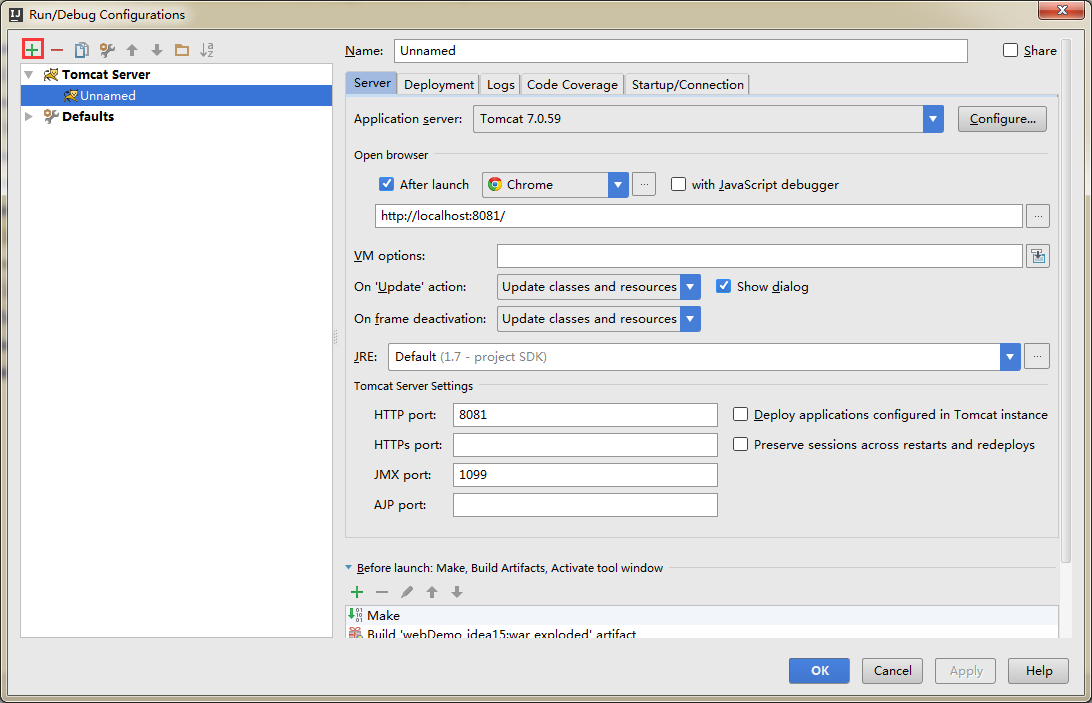The height and width of the screenshot is (703, 1092).
Task: Switch to the Startup/Connection tab
Action: pyautogui.click(x=687, y=84)
